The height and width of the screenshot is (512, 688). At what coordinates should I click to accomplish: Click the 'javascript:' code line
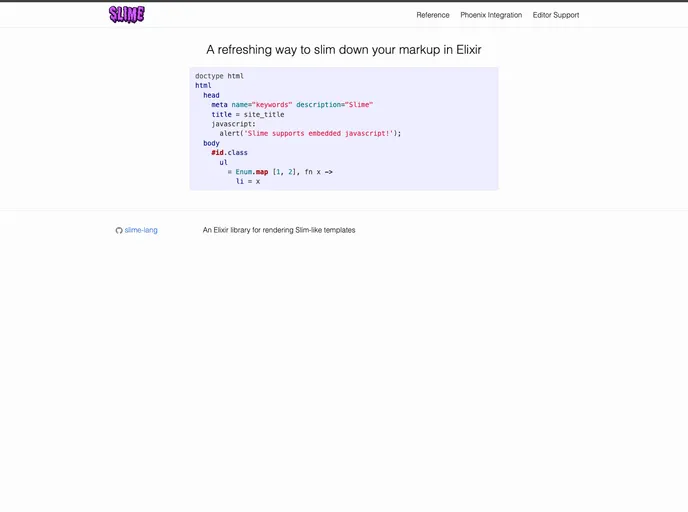coord(233,124)
